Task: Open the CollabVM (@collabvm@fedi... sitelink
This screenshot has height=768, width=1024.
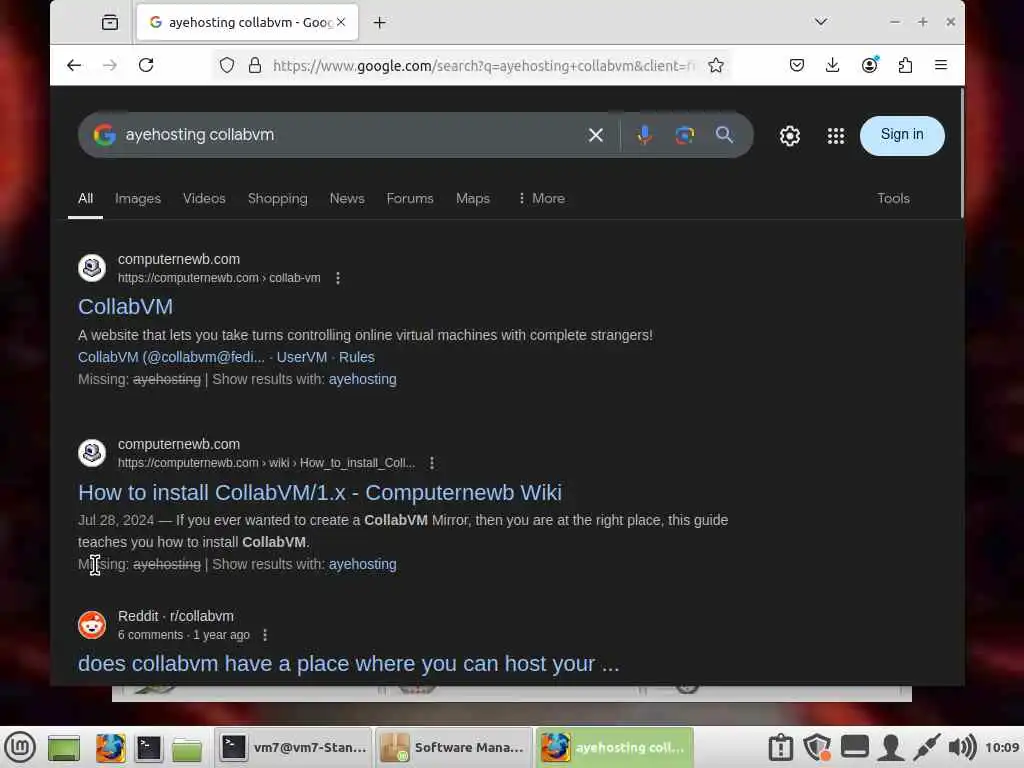Action: [171, 357]
